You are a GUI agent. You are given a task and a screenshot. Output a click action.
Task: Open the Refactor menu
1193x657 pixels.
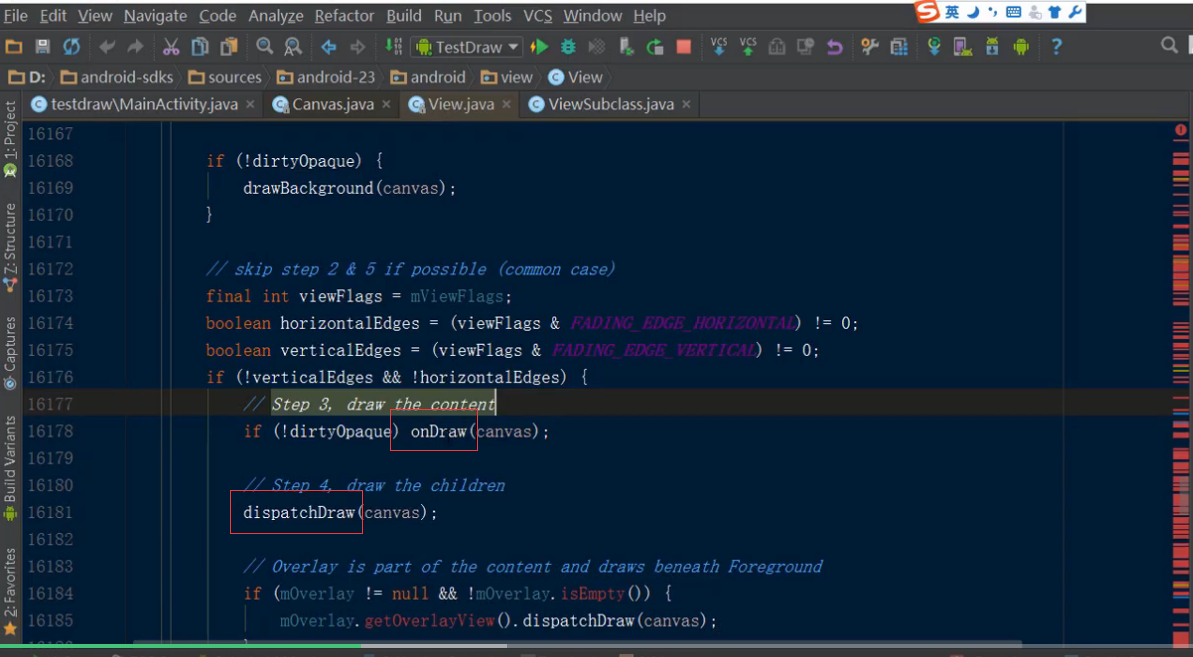345,15
